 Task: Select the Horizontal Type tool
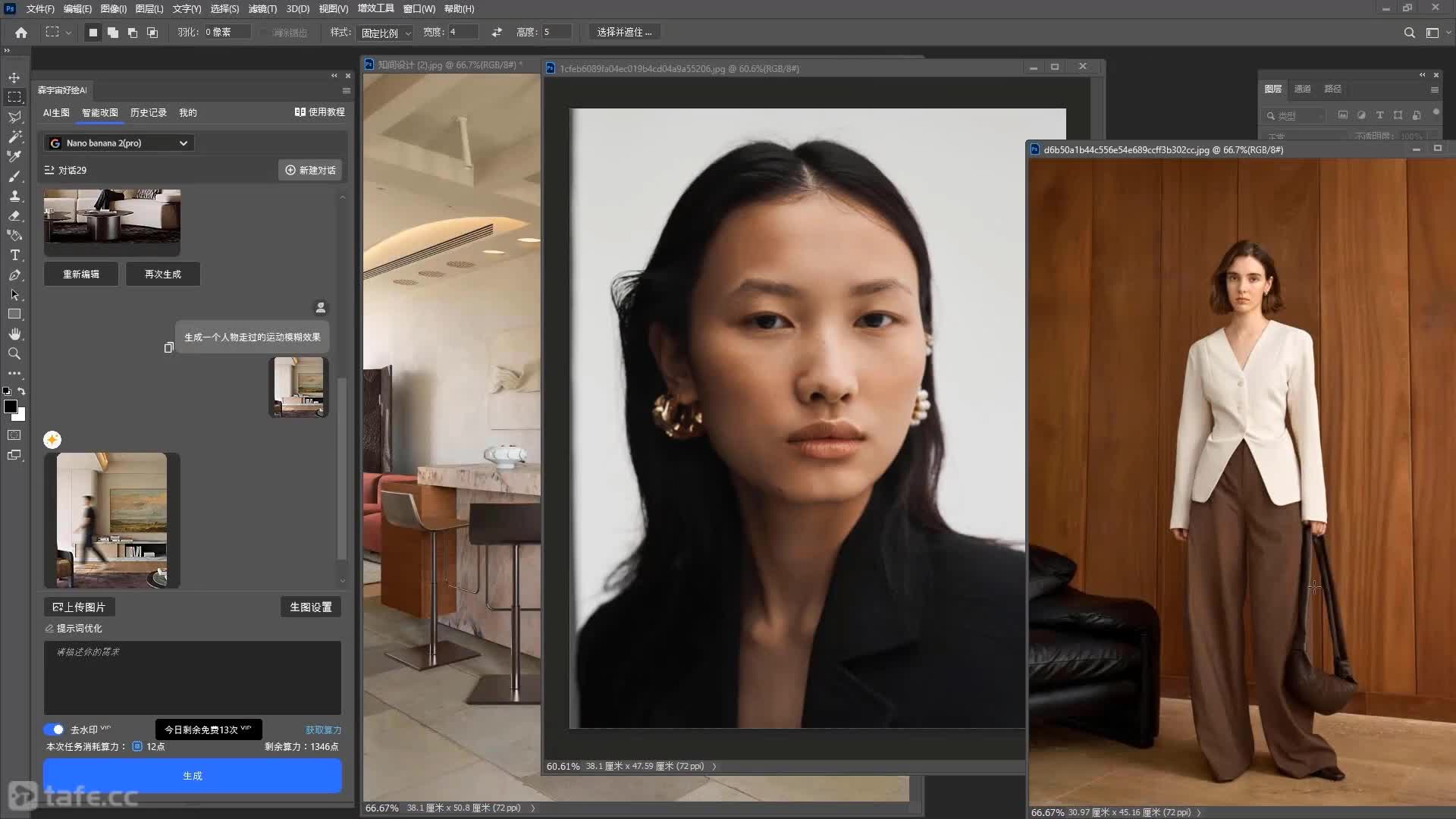14,255
